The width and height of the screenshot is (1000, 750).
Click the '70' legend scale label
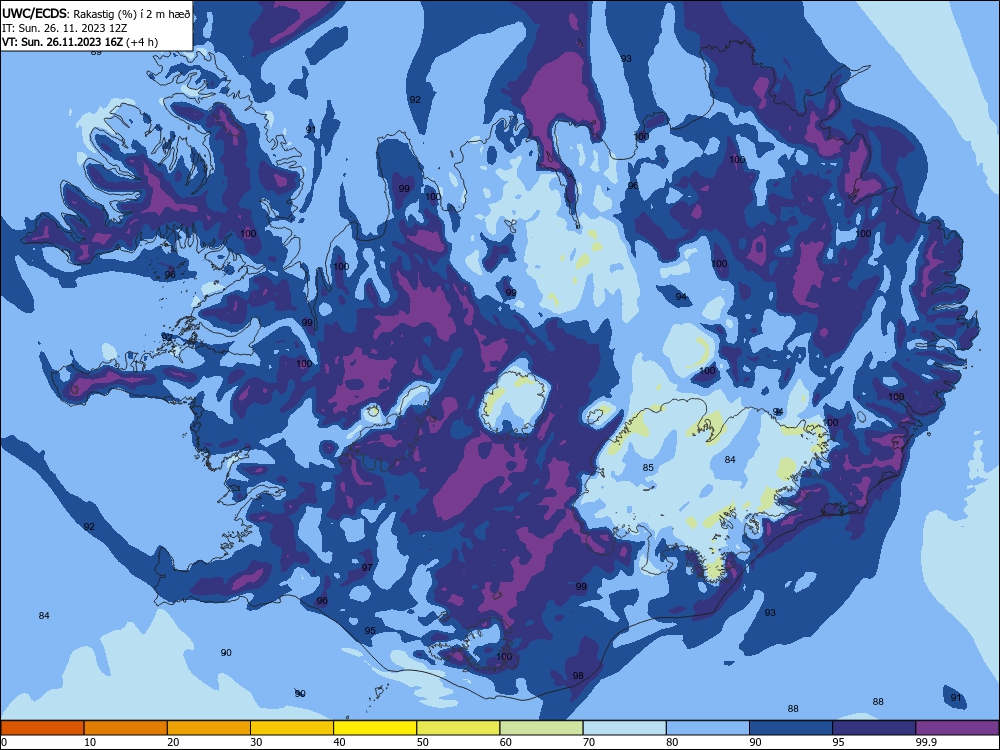[589, 742]
